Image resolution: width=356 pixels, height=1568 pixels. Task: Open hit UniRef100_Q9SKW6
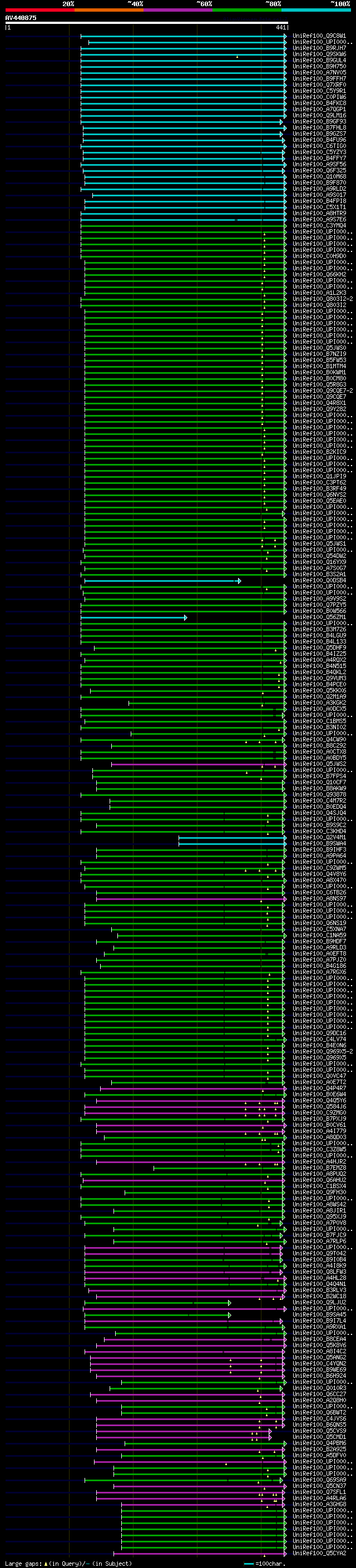(319, 54)
